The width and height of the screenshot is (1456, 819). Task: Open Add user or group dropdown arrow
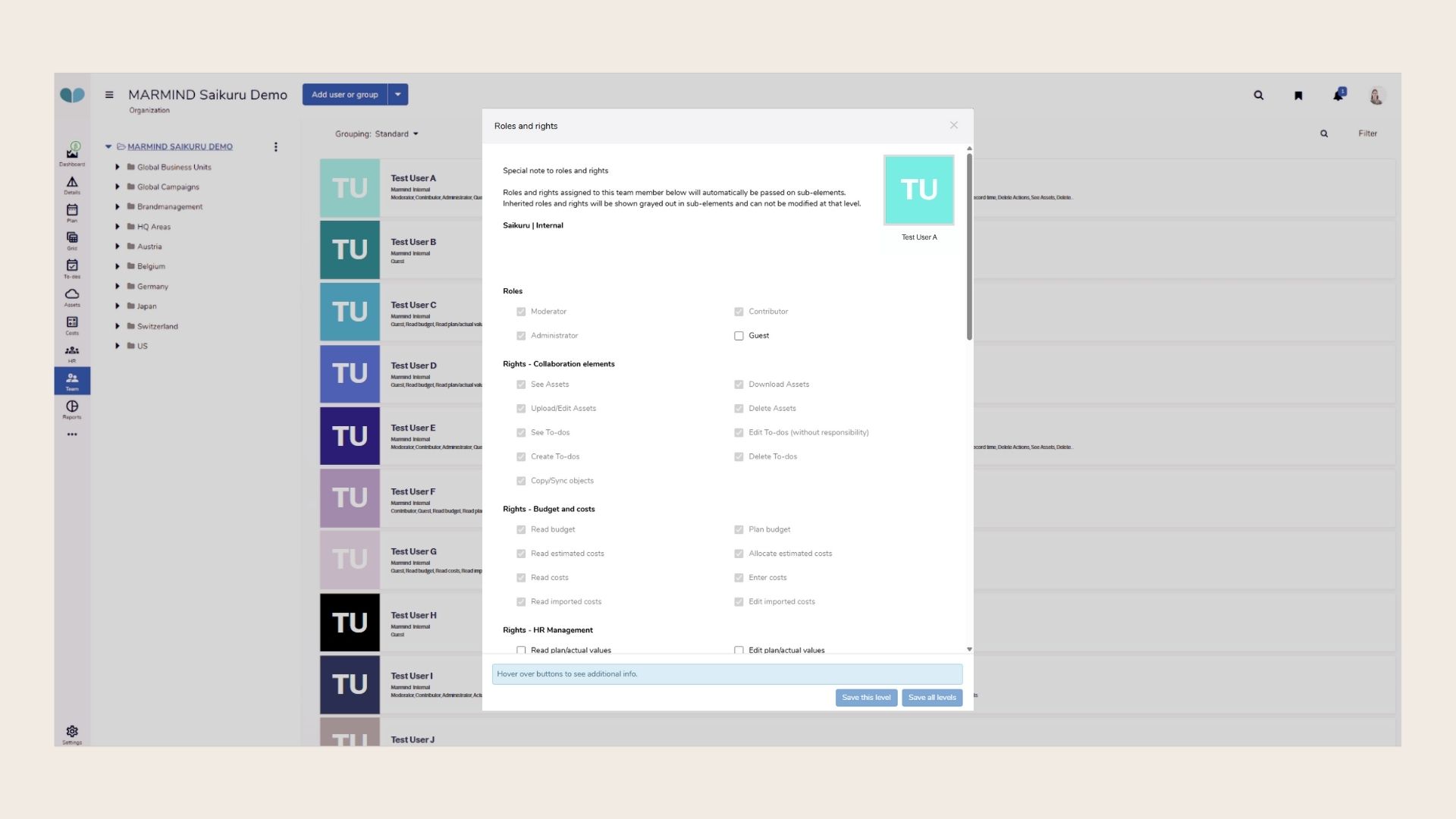[x=398, y=95]
